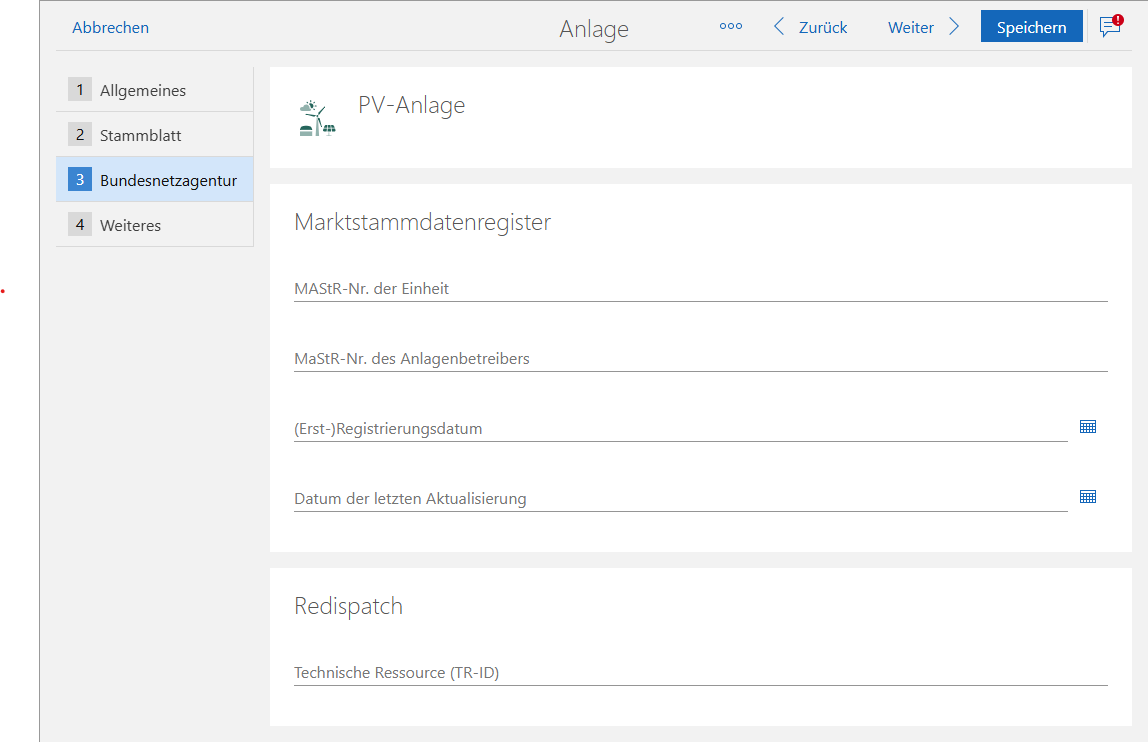The image size is (1148, 742).
Task: Click the PV-Anlage solar panel icon
Action: pos(316,115)
